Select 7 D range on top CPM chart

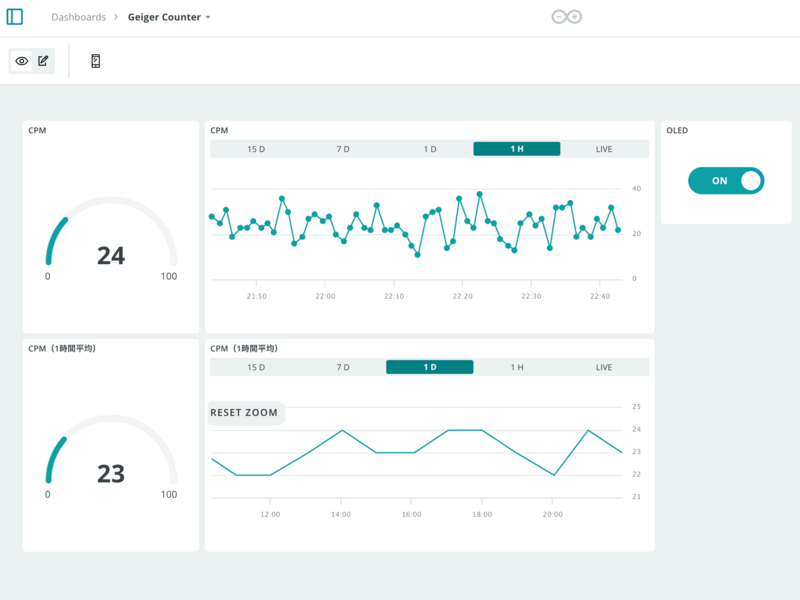(x=343, y=149)
